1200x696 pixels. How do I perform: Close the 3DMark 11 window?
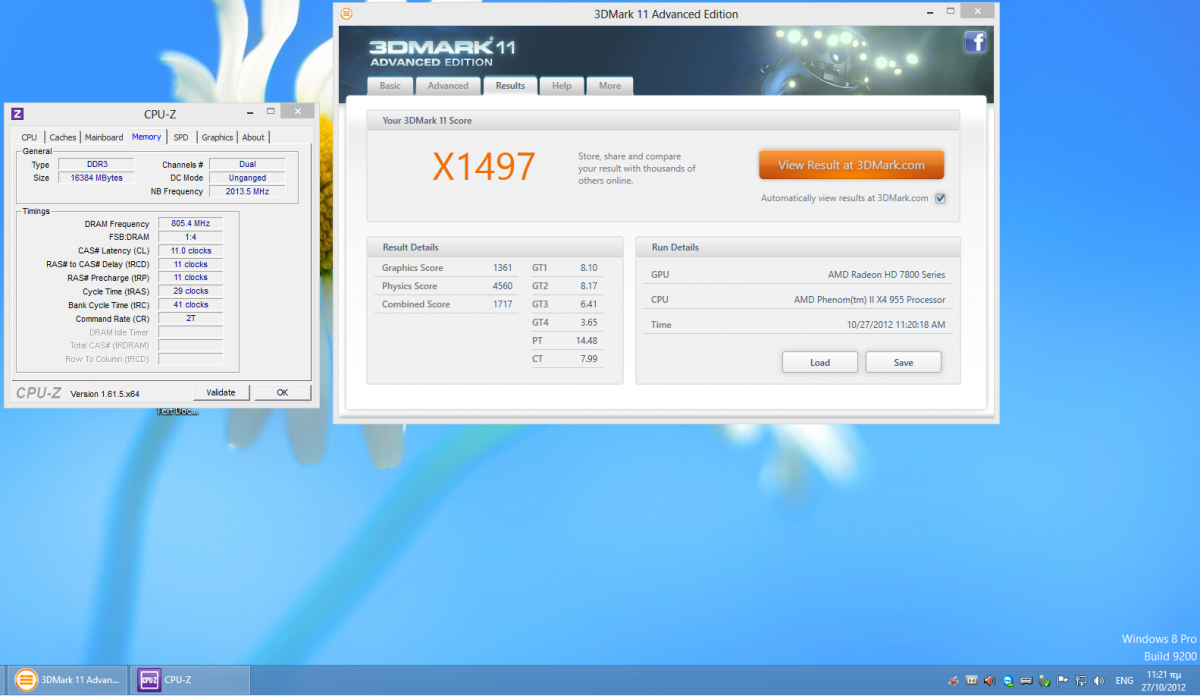point(976,13)
